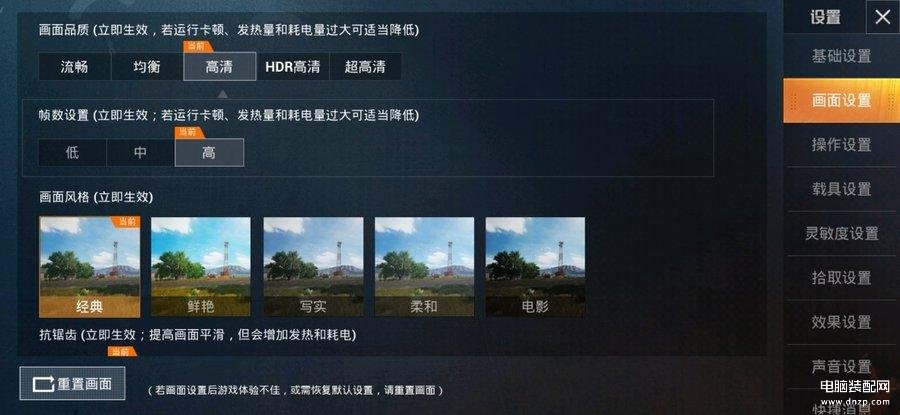
Task: Set frame rate to 高
Action: pyautogui.click(x=209, y=153)
